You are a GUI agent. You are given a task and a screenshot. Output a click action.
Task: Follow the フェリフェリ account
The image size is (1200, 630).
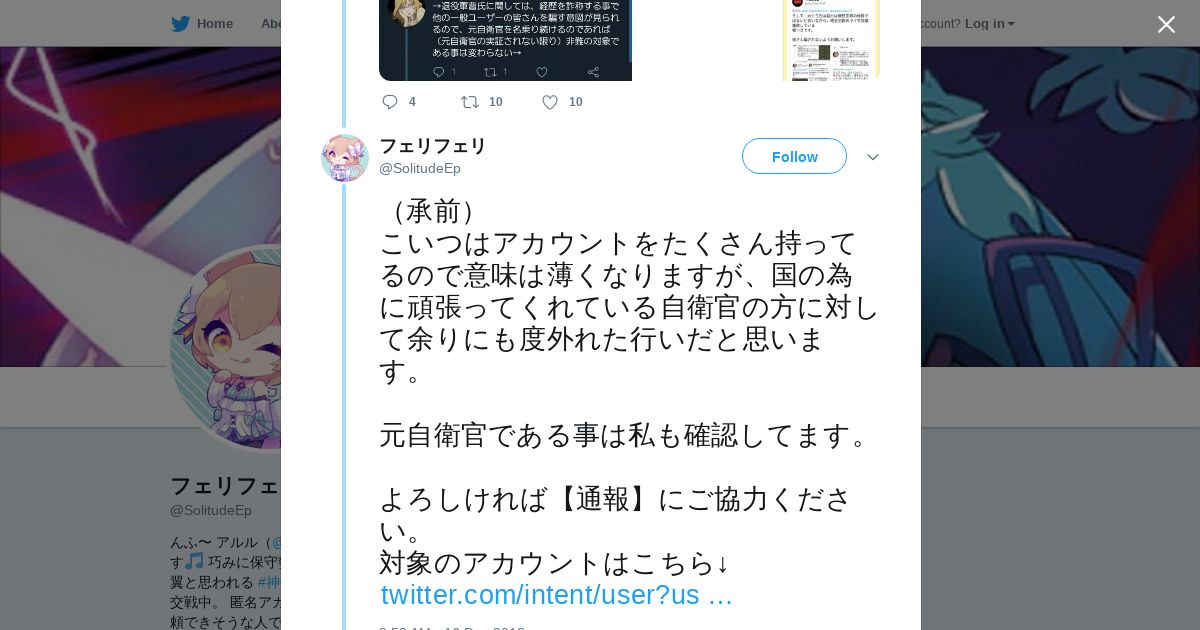click(x=794, y=156)
